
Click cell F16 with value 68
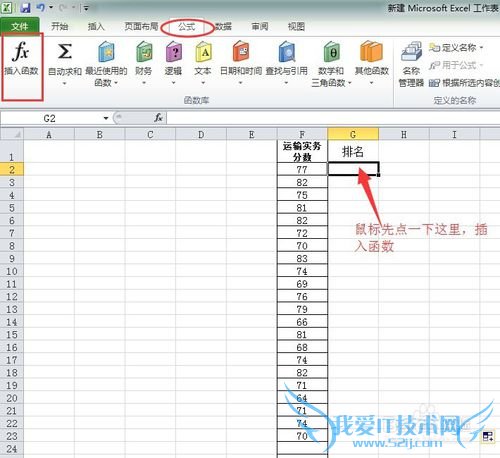tap(302, 347)
